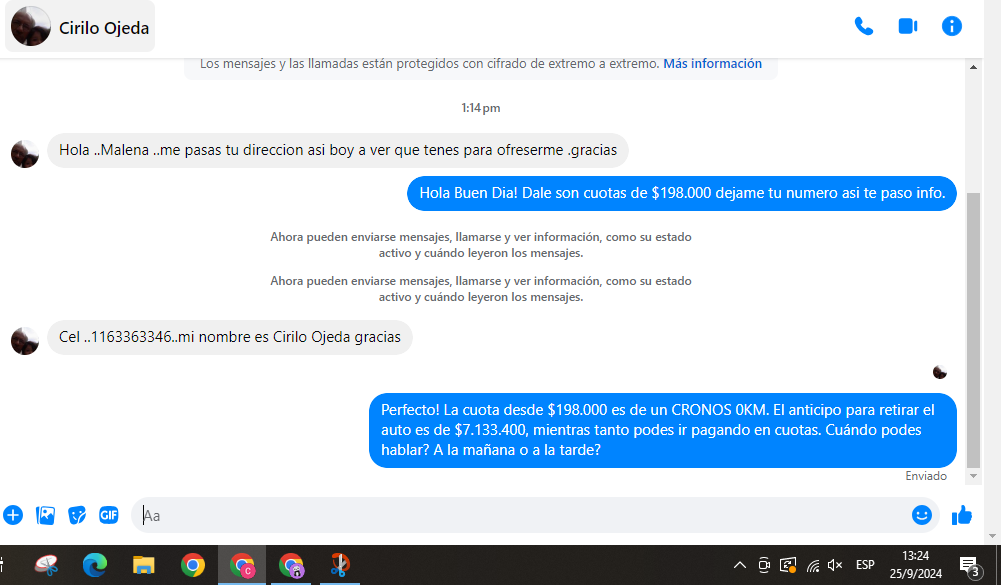The image size is (1001, 585).
Task: Switch the ESP keyboard language
Action: (x=865, y=565)
